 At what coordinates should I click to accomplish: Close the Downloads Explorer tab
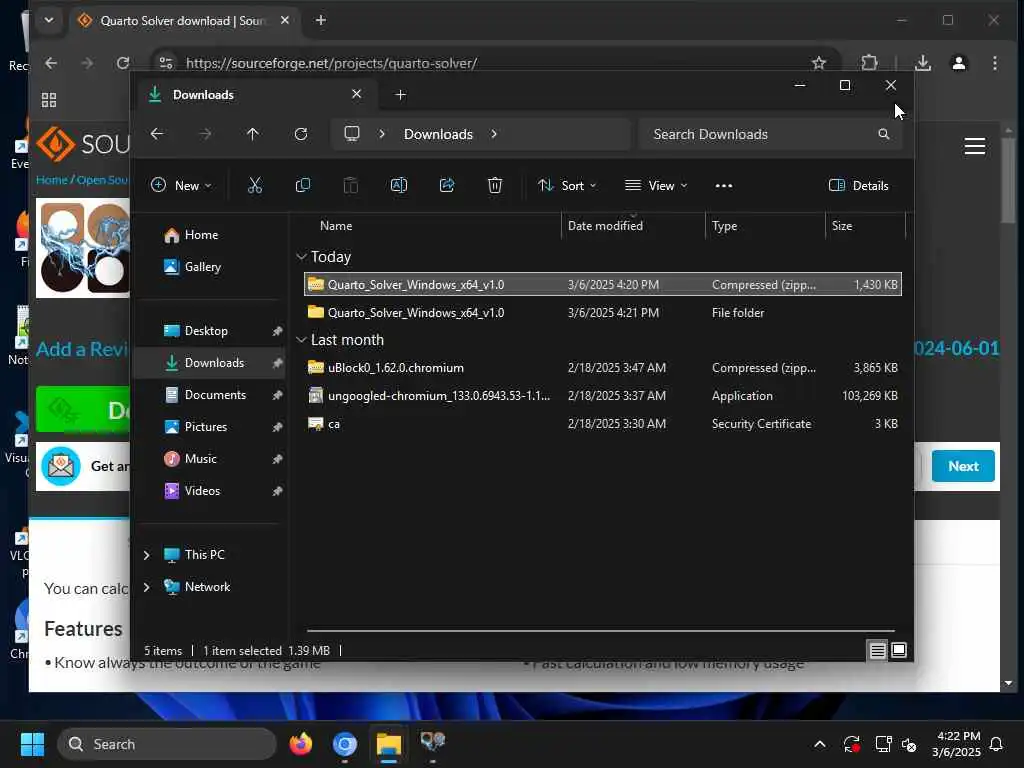coord(357,94)
